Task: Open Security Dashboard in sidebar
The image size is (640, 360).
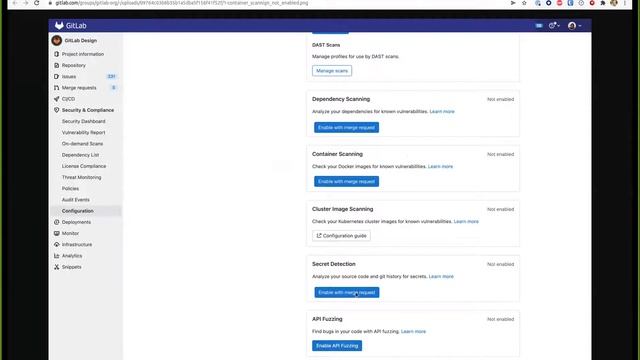Action: click(x=83, y=121)
